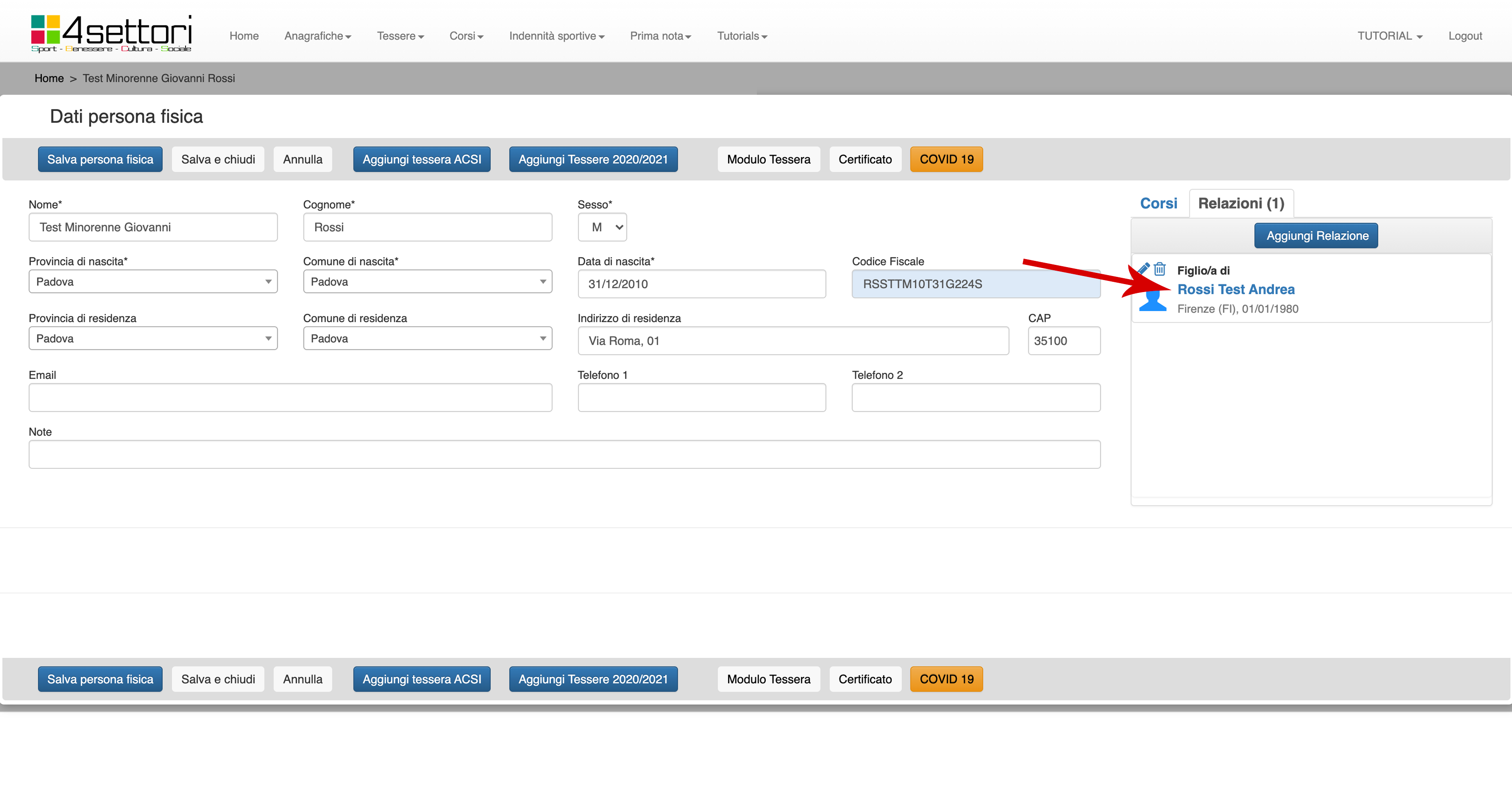Open the Sesso dropdown

[602, 227]
